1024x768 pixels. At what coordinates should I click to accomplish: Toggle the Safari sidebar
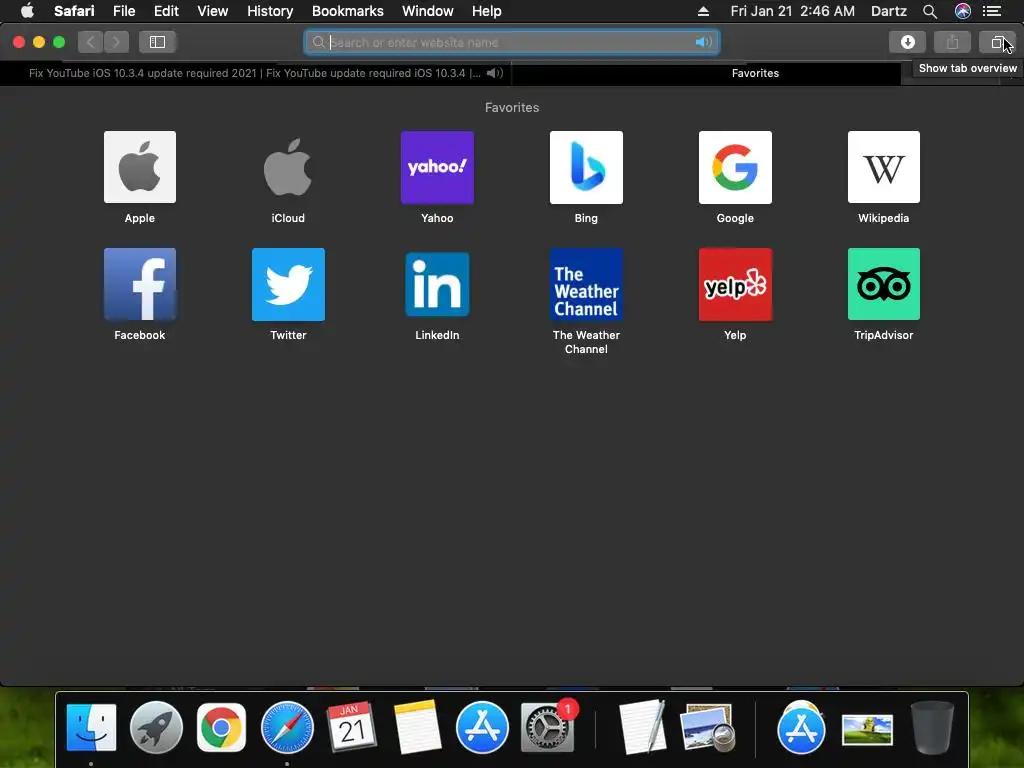tap(157, 42)
